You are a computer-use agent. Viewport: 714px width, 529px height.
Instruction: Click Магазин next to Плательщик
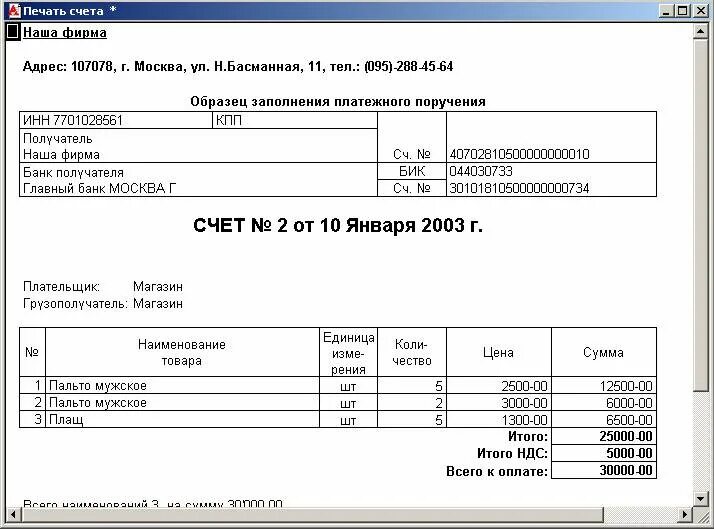(x=158, y=287)
